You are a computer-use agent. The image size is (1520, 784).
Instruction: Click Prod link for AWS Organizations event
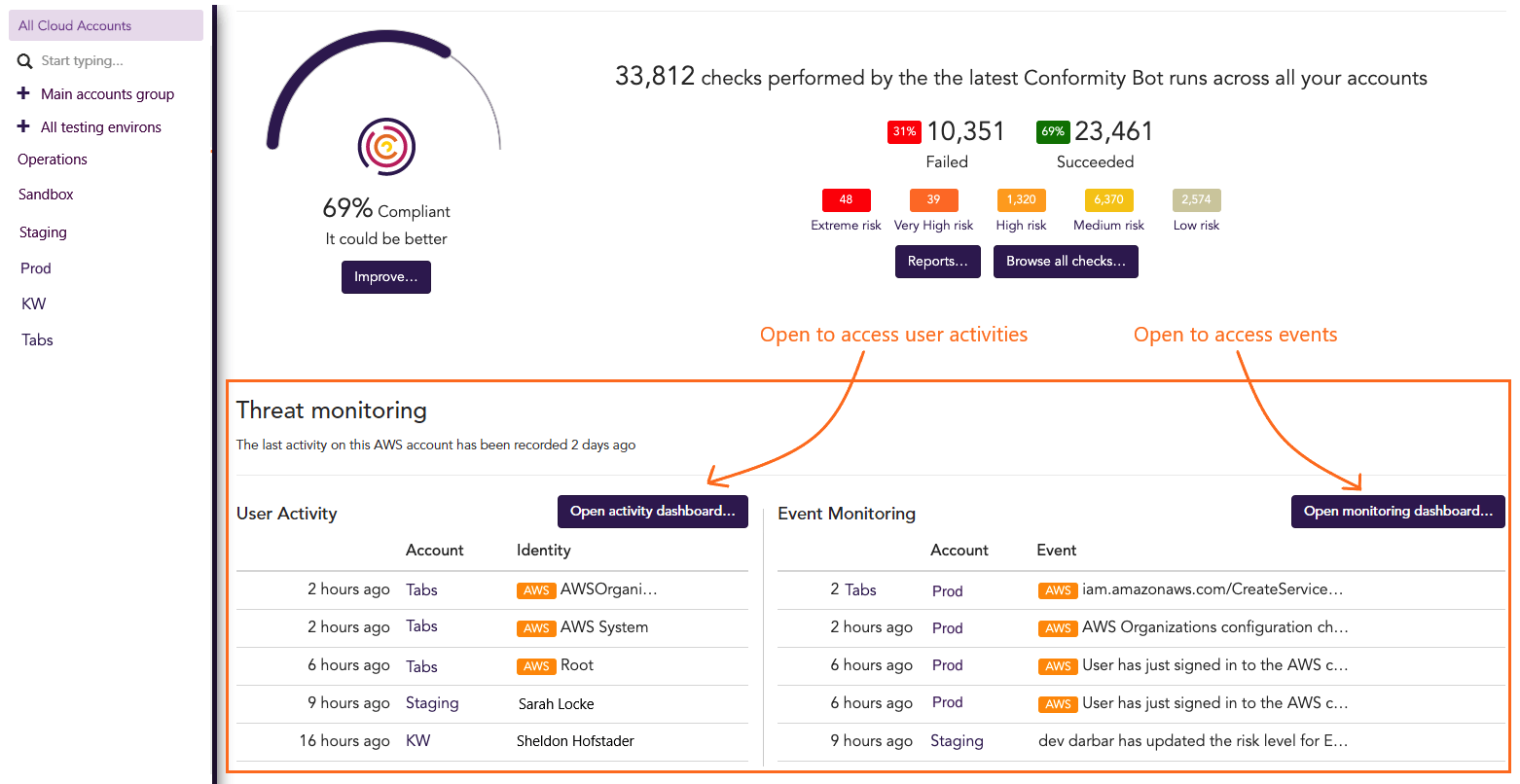click(947, 628)
